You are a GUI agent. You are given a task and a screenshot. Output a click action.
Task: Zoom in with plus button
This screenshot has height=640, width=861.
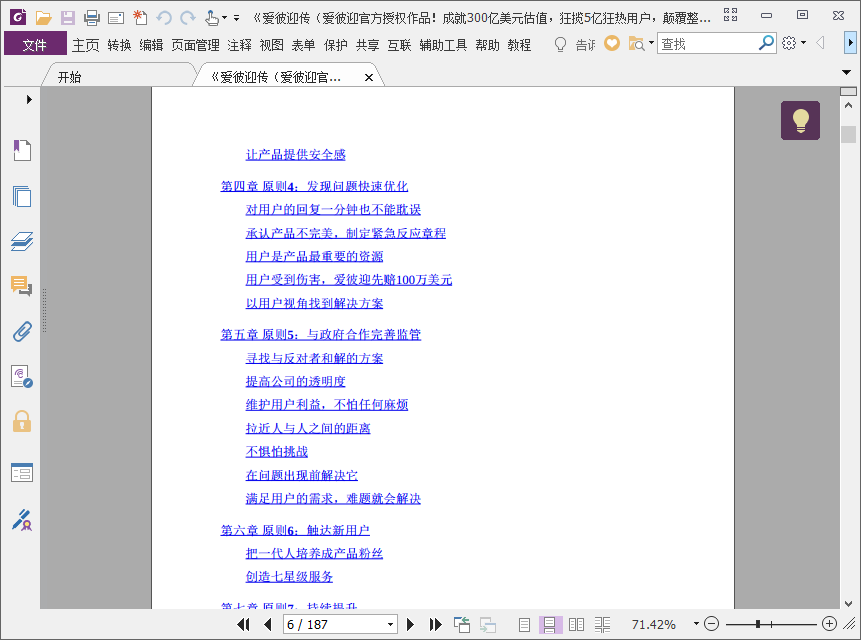point(829,624)
